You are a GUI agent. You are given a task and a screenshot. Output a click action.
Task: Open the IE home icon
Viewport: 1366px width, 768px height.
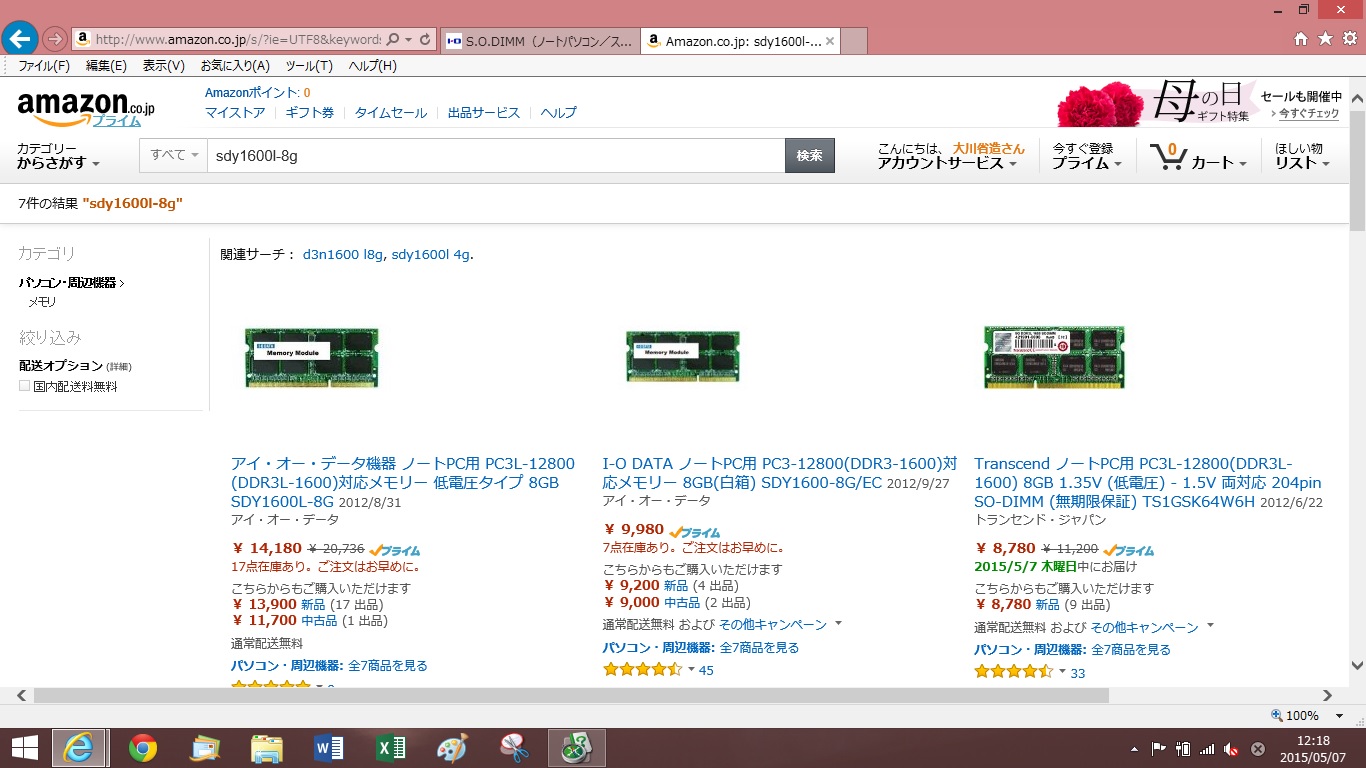[1300, 39]
